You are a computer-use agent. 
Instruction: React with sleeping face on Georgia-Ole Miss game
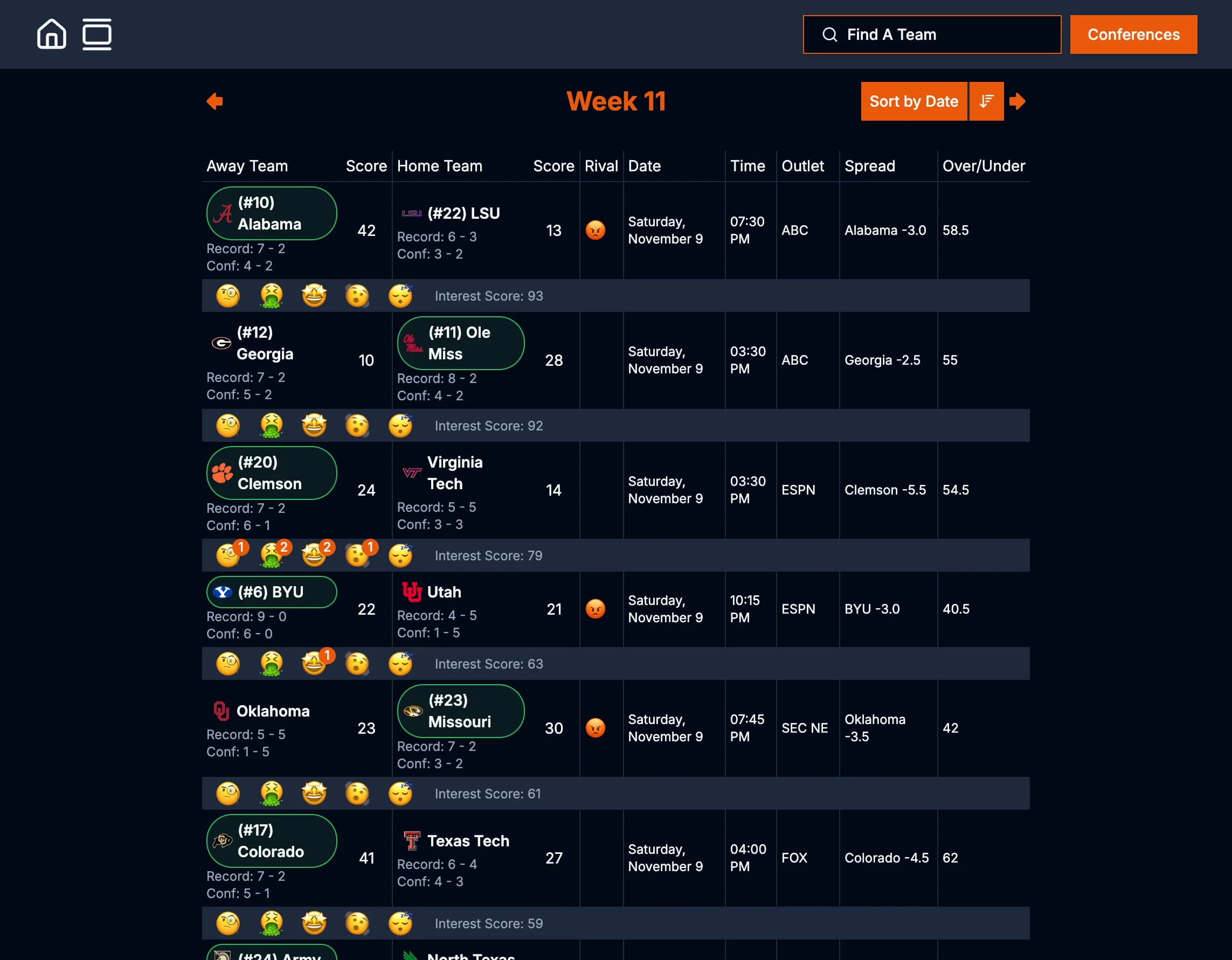click(400, 425)
